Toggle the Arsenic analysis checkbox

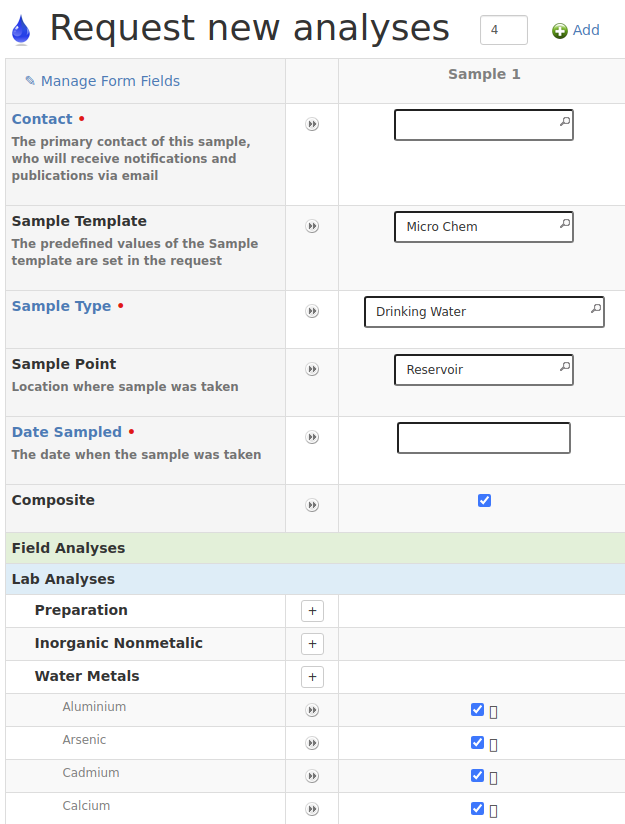click(477, 743)
